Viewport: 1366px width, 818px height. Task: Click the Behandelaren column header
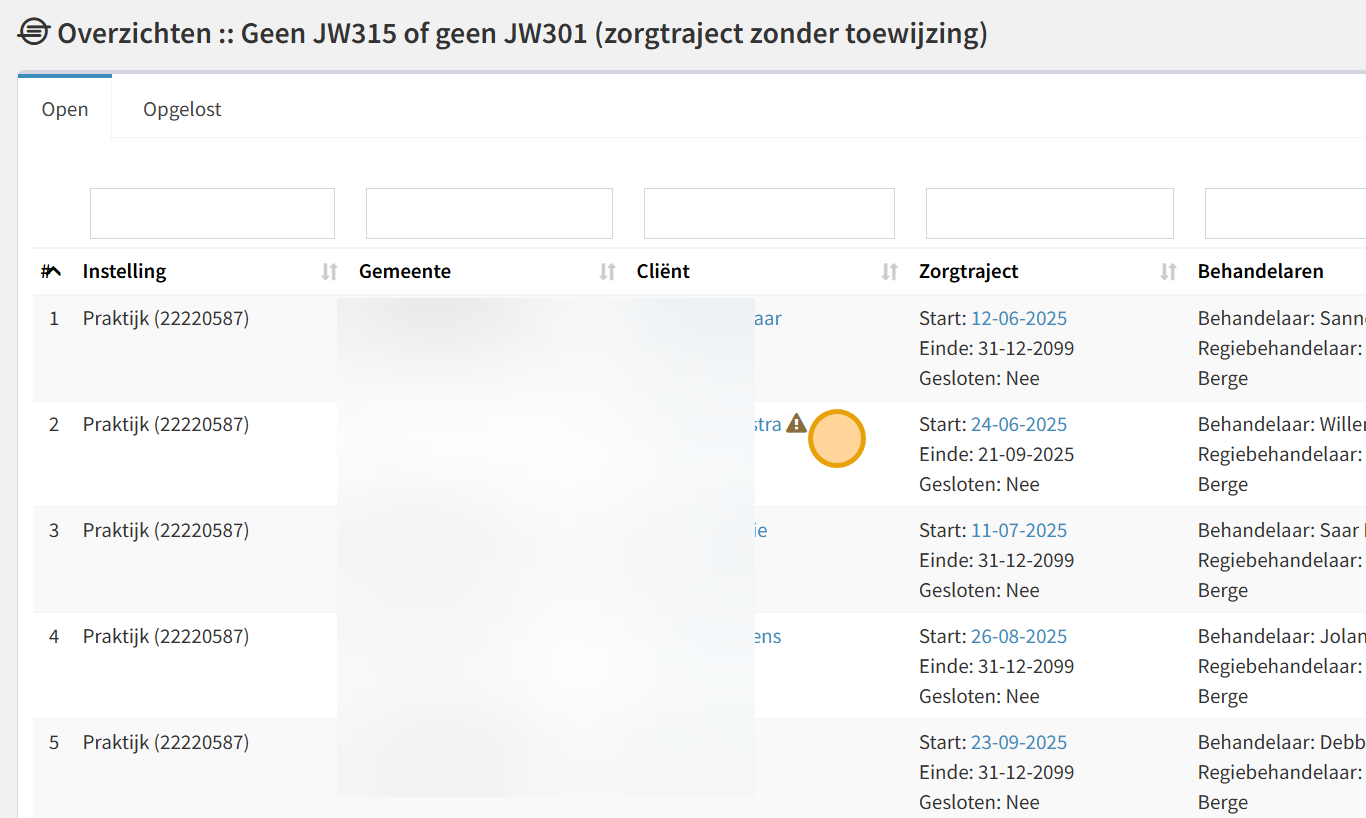point(1260,271)
